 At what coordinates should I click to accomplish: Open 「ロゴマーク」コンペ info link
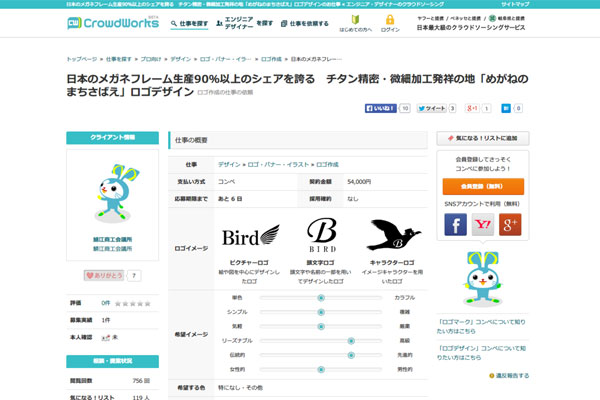pos(481,327)
